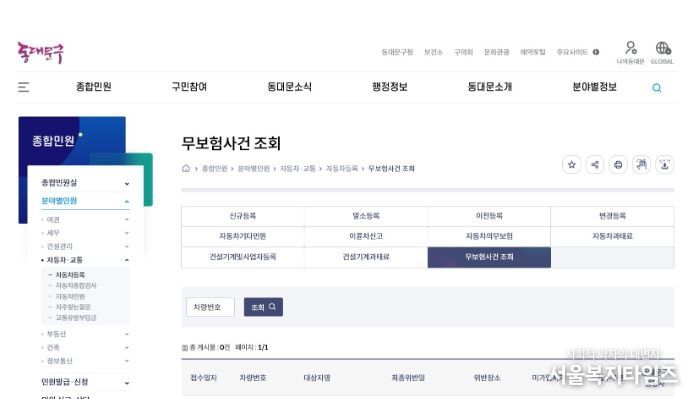Click the home icon in breadcrumb
Image resolution: width=696 pixels, height=399 pixels.
point(186,168)
